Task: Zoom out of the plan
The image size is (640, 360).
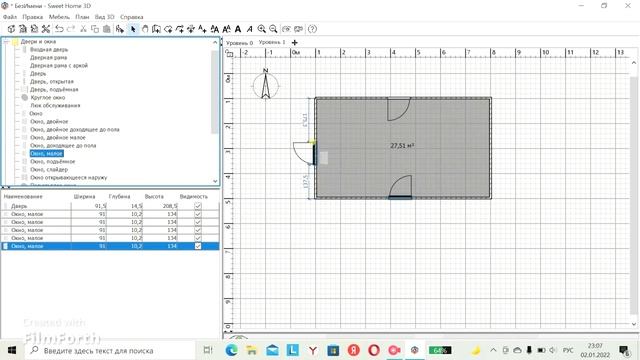Action: click(273, 29)
